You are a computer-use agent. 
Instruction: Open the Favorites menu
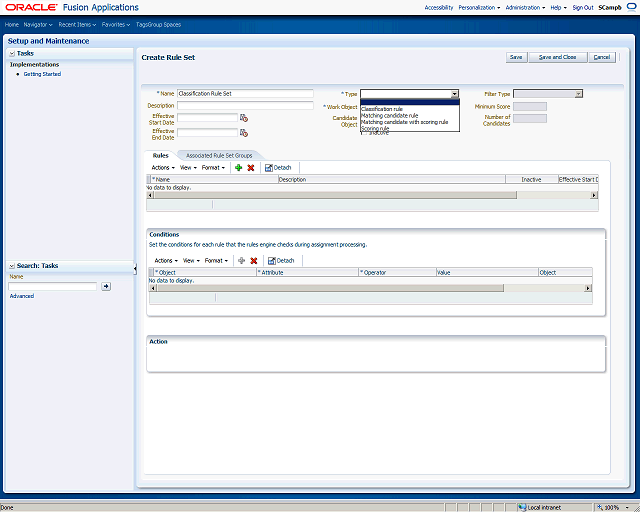pyautogui.click(x=116, y=24)
